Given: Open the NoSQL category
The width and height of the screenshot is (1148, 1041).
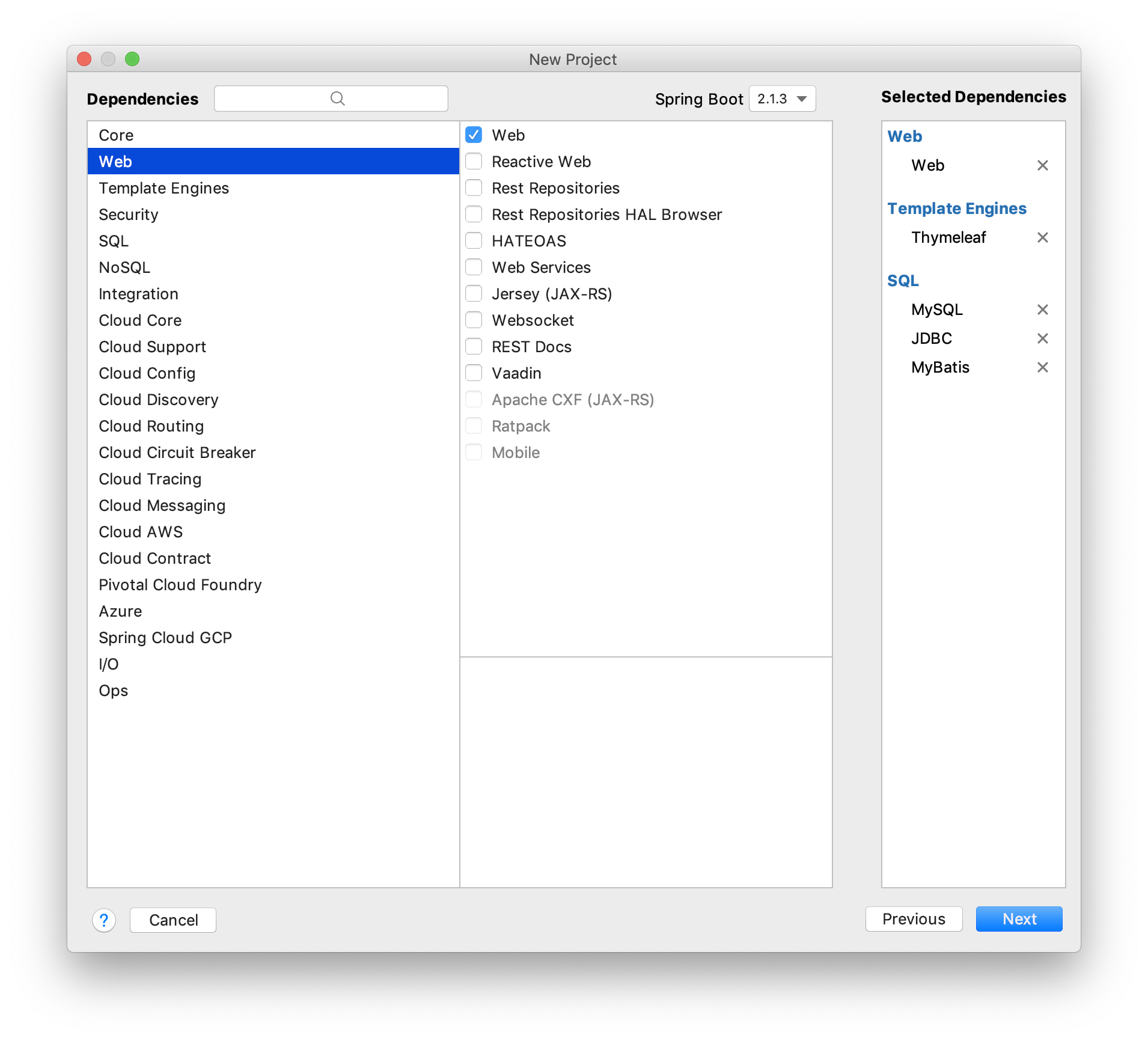Looking at the screenshot, I should click(x=273, y=267).
